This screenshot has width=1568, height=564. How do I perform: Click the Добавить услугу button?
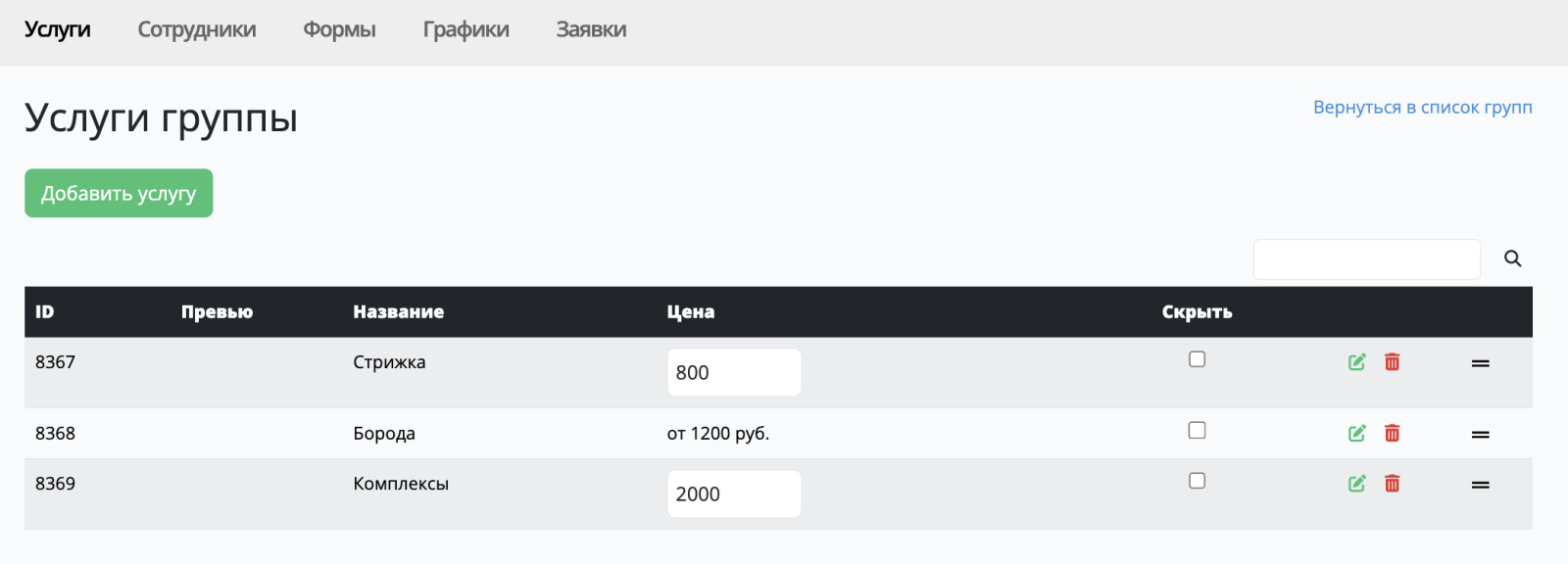click(119, 193)
